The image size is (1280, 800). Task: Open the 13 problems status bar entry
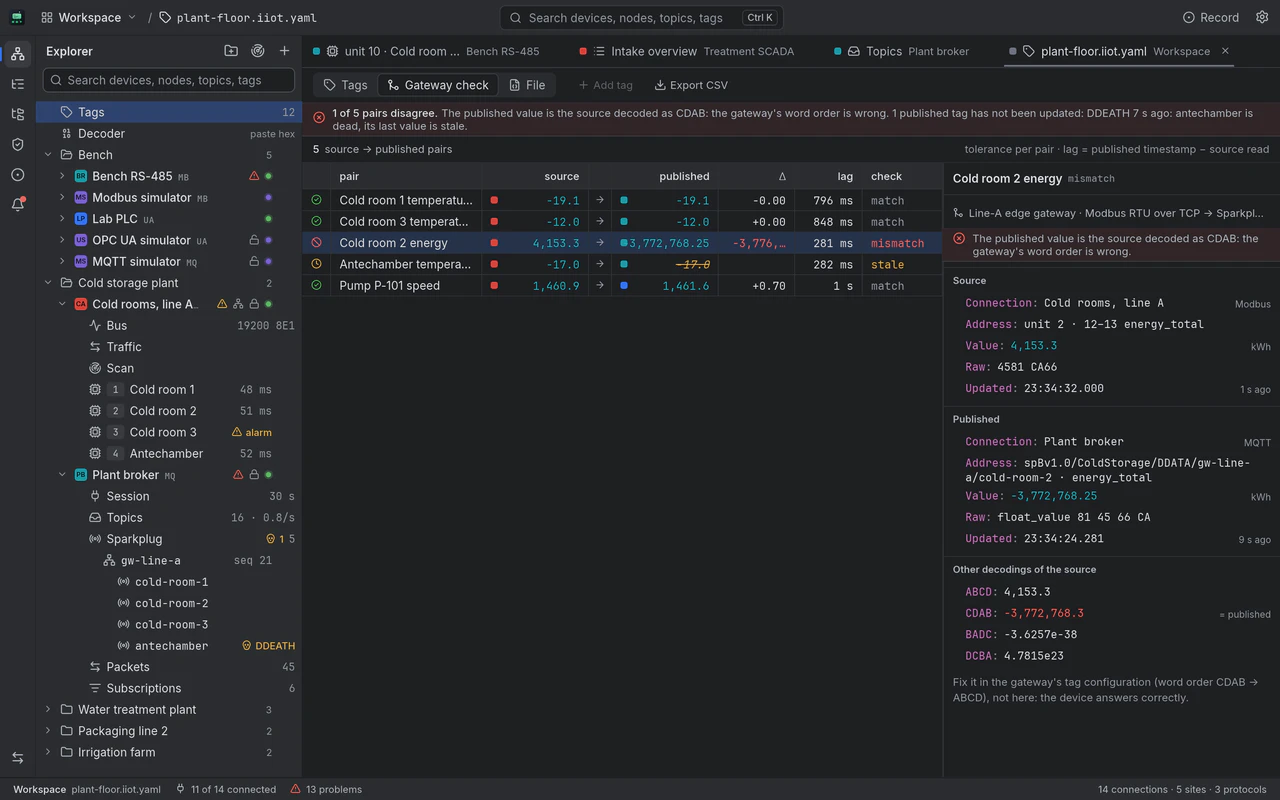(326, 789)
